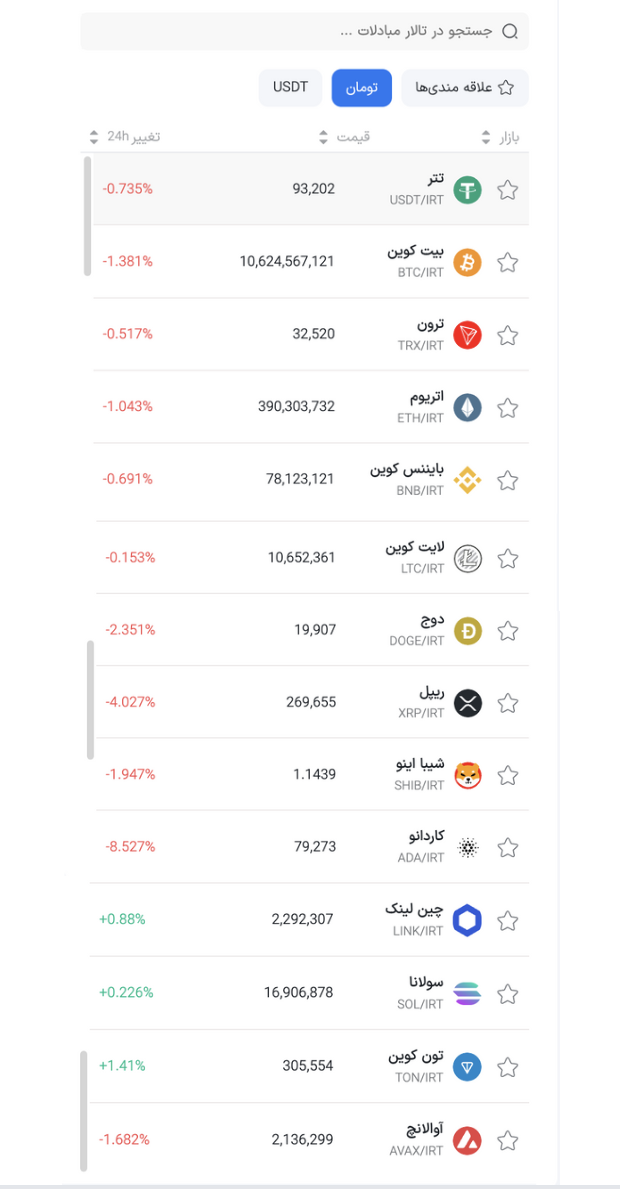Select the تومان currency tab
The width and height of the screenshot is (620, 1189).
pos(361,87)
